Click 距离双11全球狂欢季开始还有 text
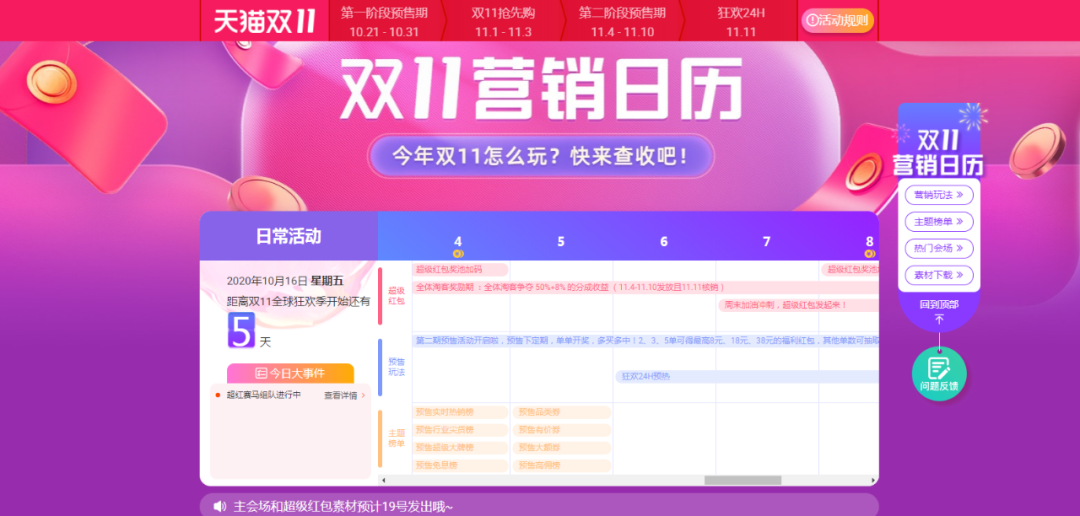This screenshot has width=1080, height=516. click(298, 301)
